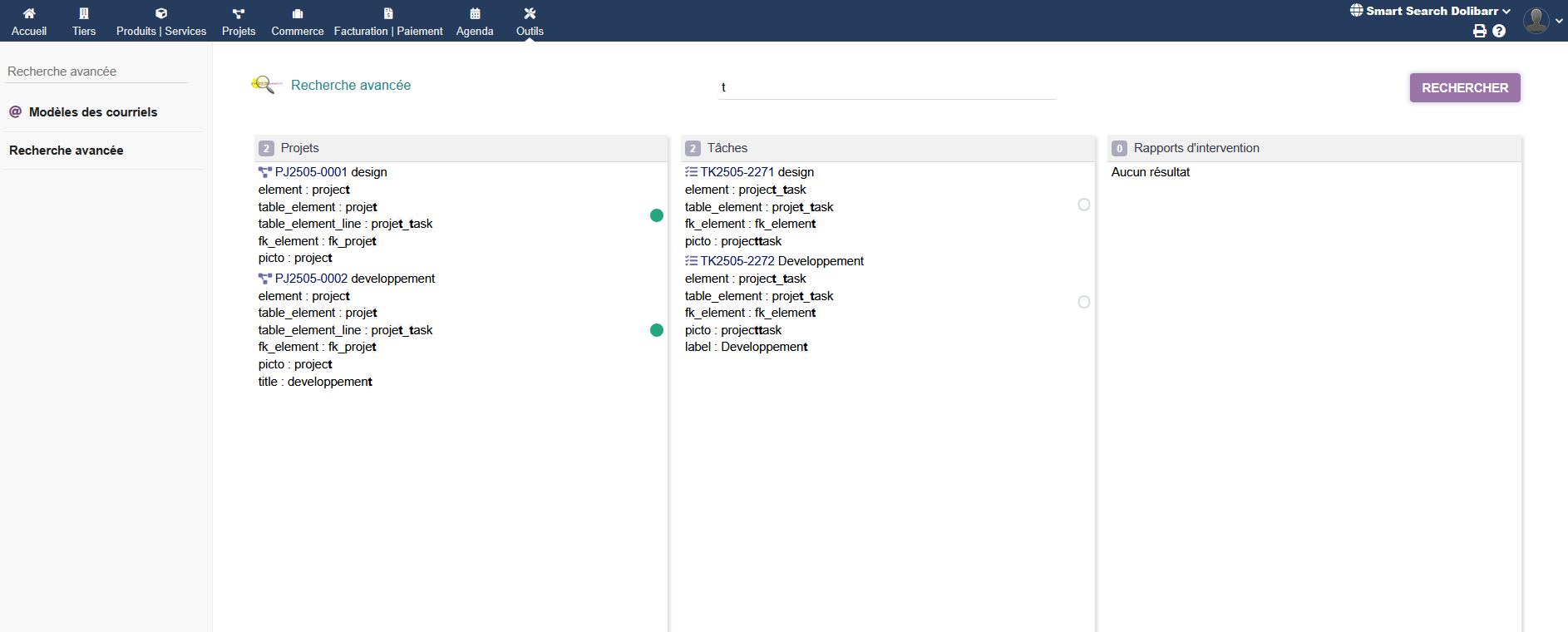This screenshot has width=1568, height=632.
Task: Open the user avatar dropdown menu
Action: (1542, 20)
